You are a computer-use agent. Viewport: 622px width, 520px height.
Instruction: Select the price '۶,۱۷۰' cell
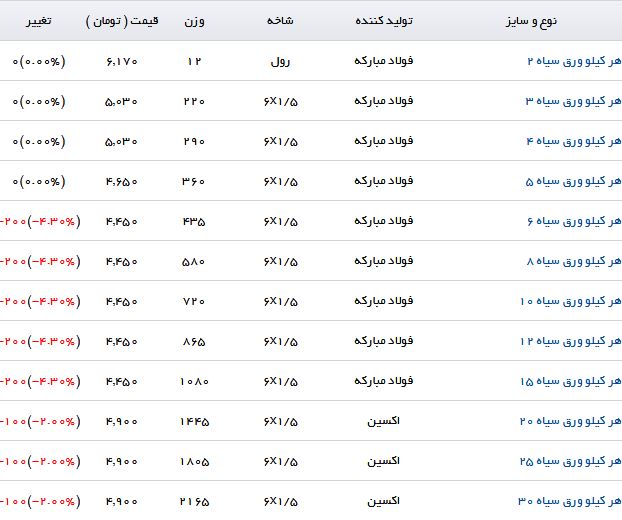122,61
